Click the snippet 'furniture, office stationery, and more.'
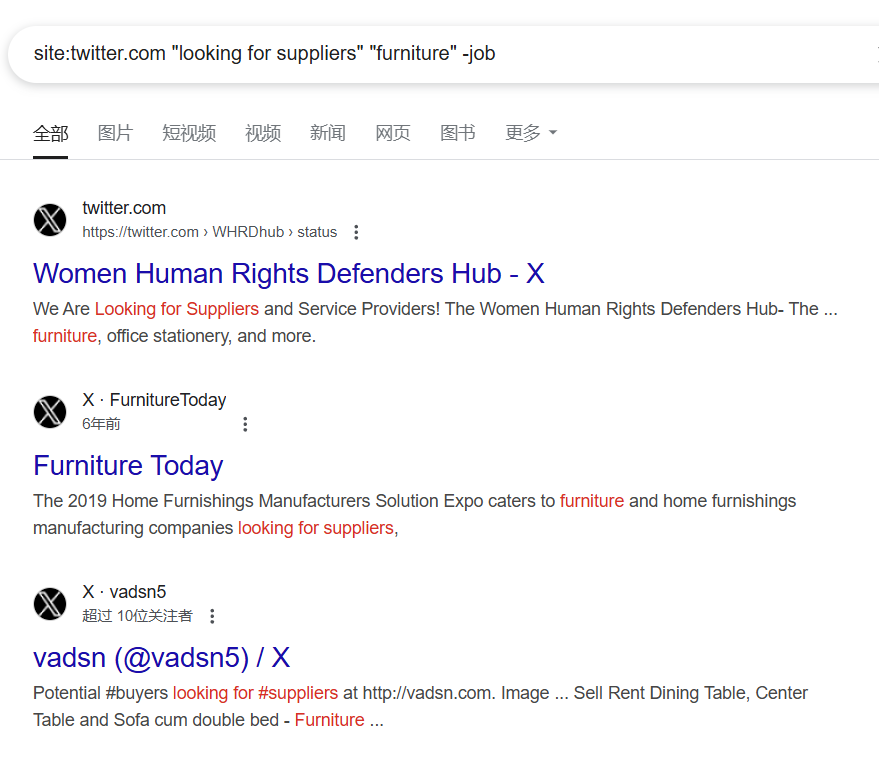The height and width of the screenshot is (777, 879). pyautogui.click(x=174, y=336)
